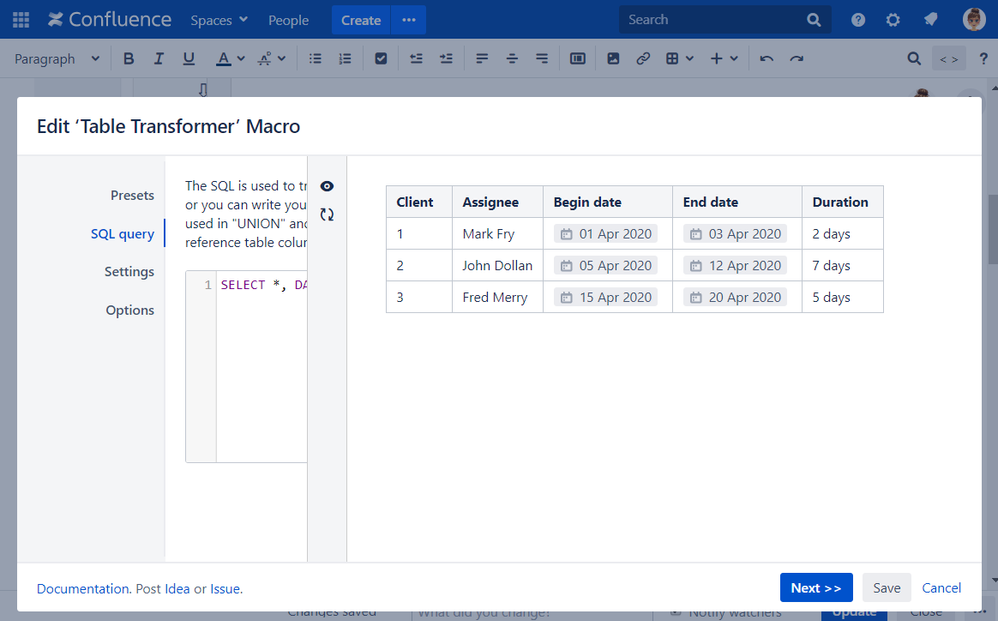This screenshot has width=998, height=621.
Task: Click the Confluence logo
Action: coord(109,20)
